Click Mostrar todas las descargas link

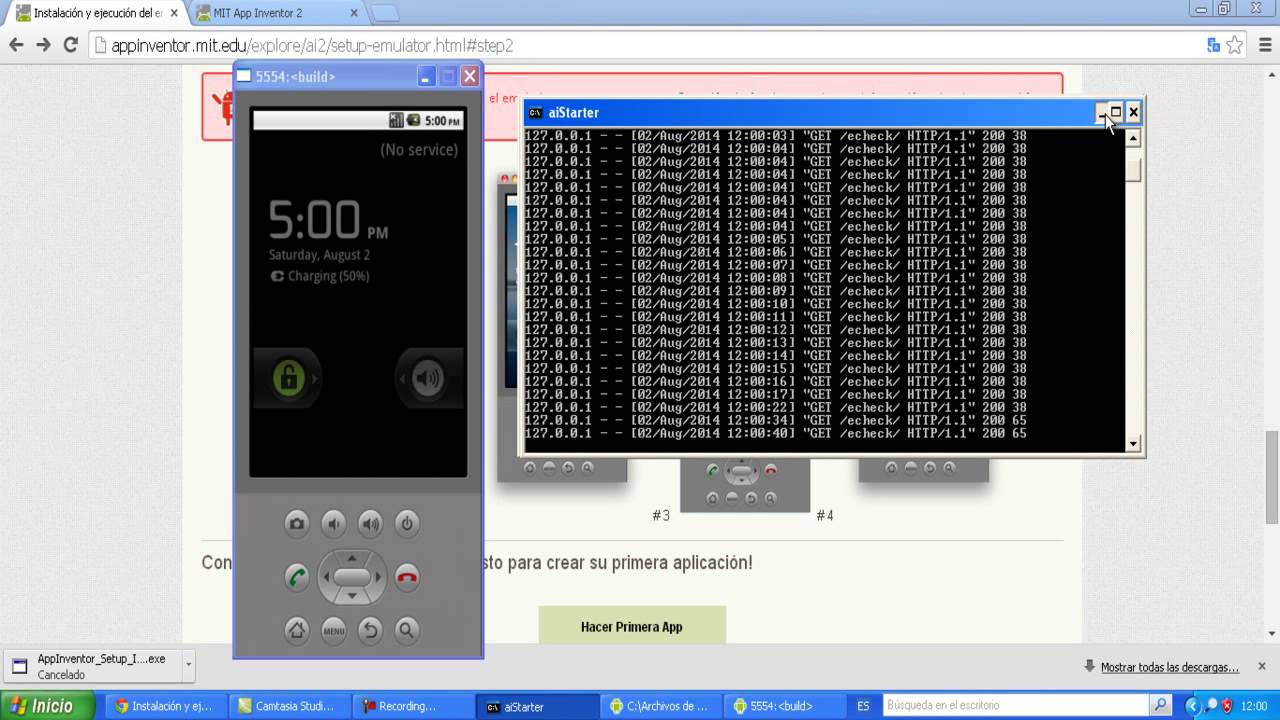click(1169, 667)
